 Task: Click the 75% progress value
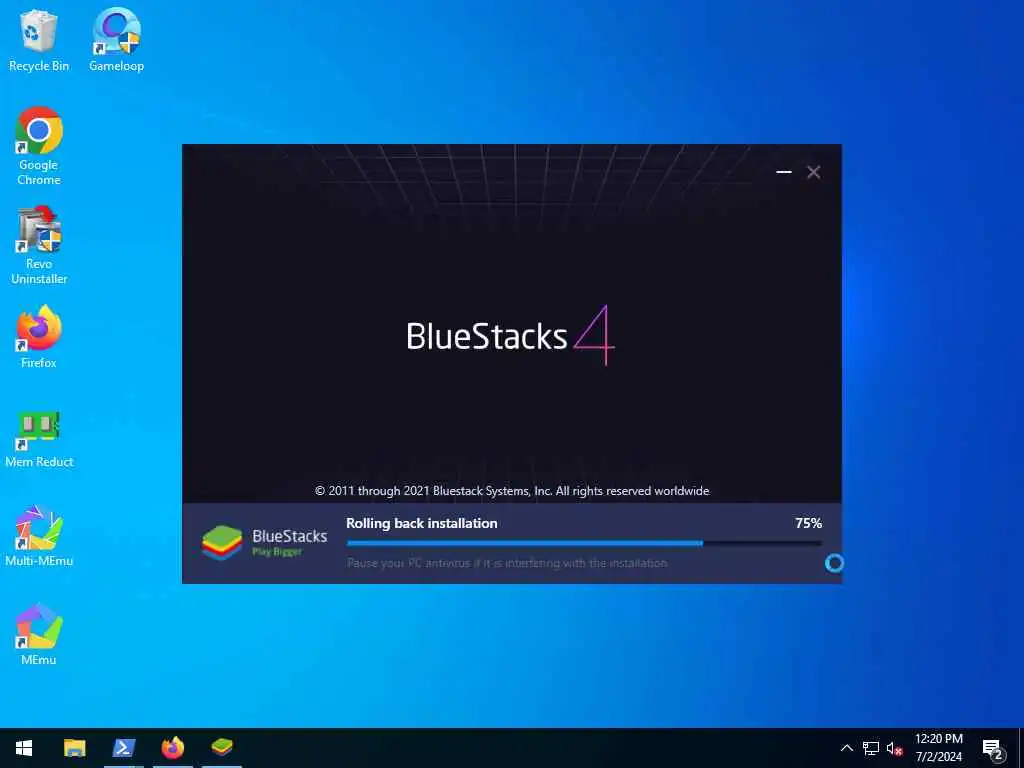(808, 523)
